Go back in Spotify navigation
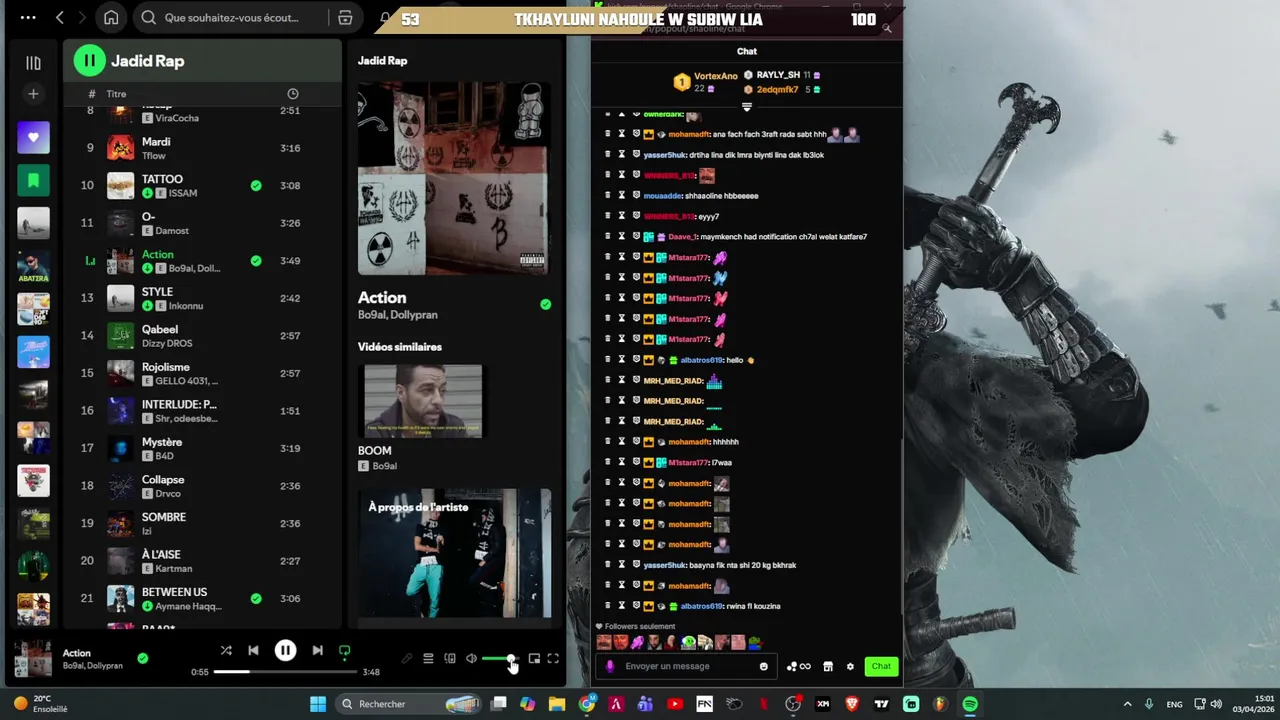Image resolution: width=1280 pixels, height=720 pixels. click(x=60, y=18)
